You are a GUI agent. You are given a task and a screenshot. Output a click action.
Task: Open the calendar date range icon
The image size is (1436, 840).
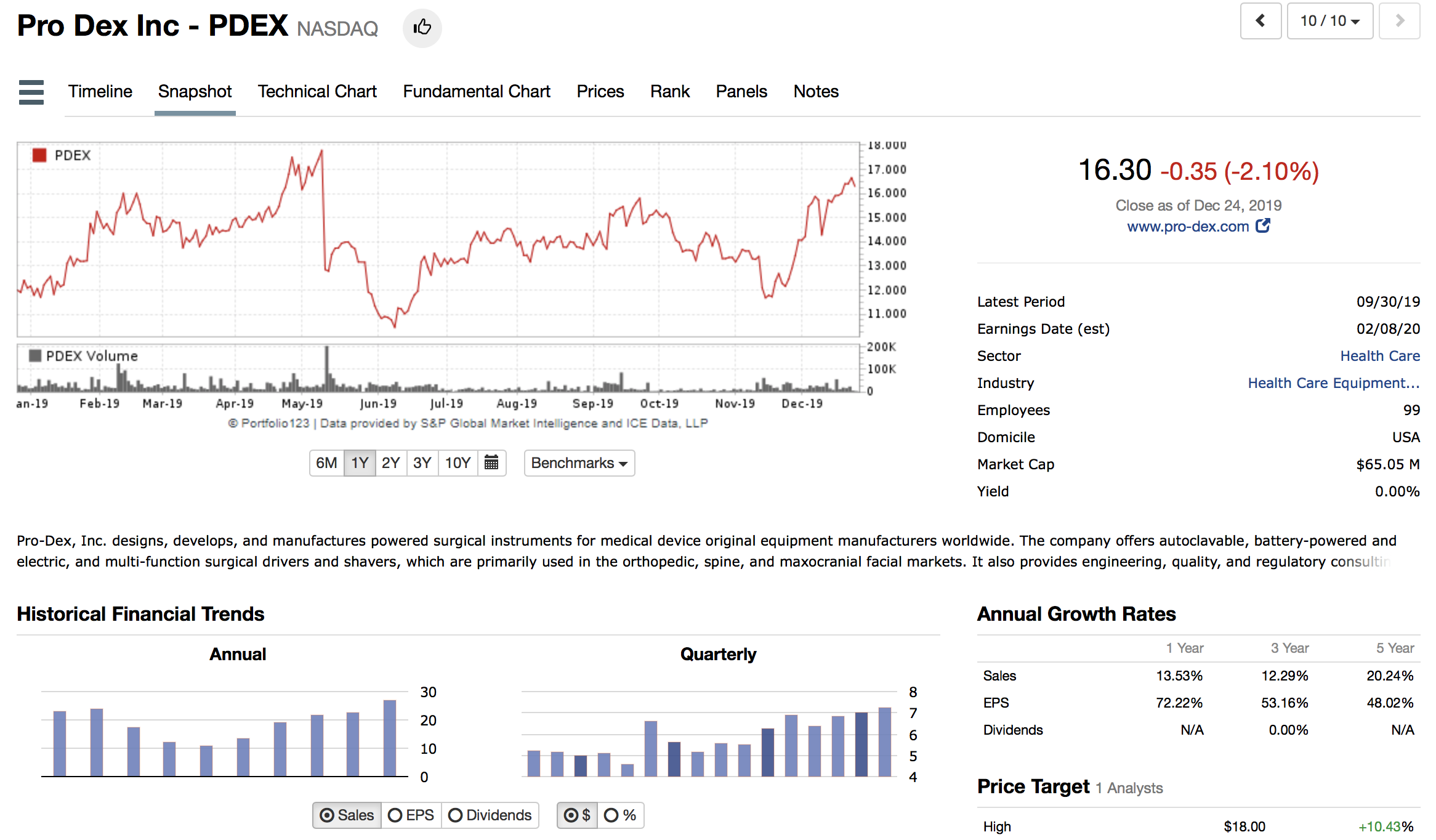point(491,462)
